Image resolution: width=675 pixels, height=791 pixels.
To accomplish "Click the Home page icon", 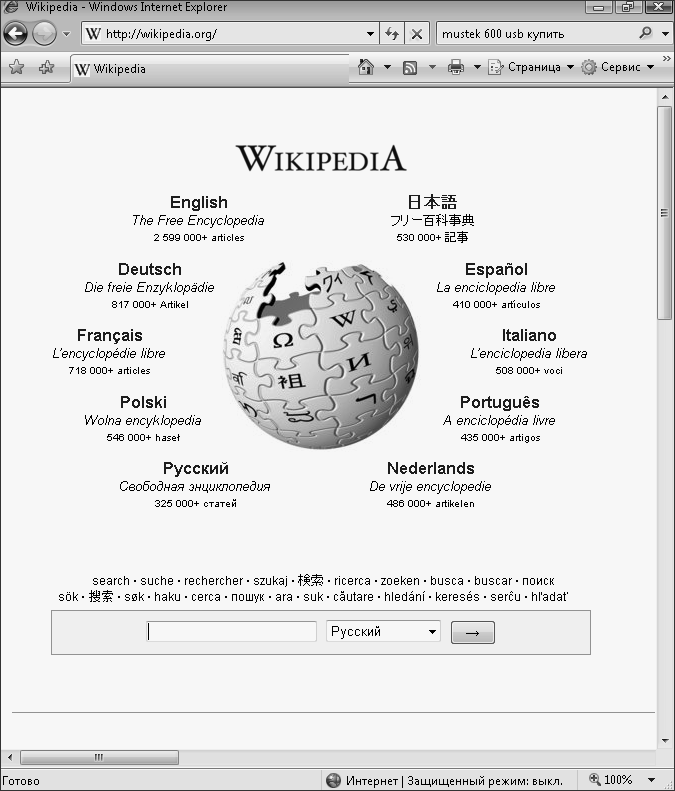I will pyautogui.click(x=366, y=67).
